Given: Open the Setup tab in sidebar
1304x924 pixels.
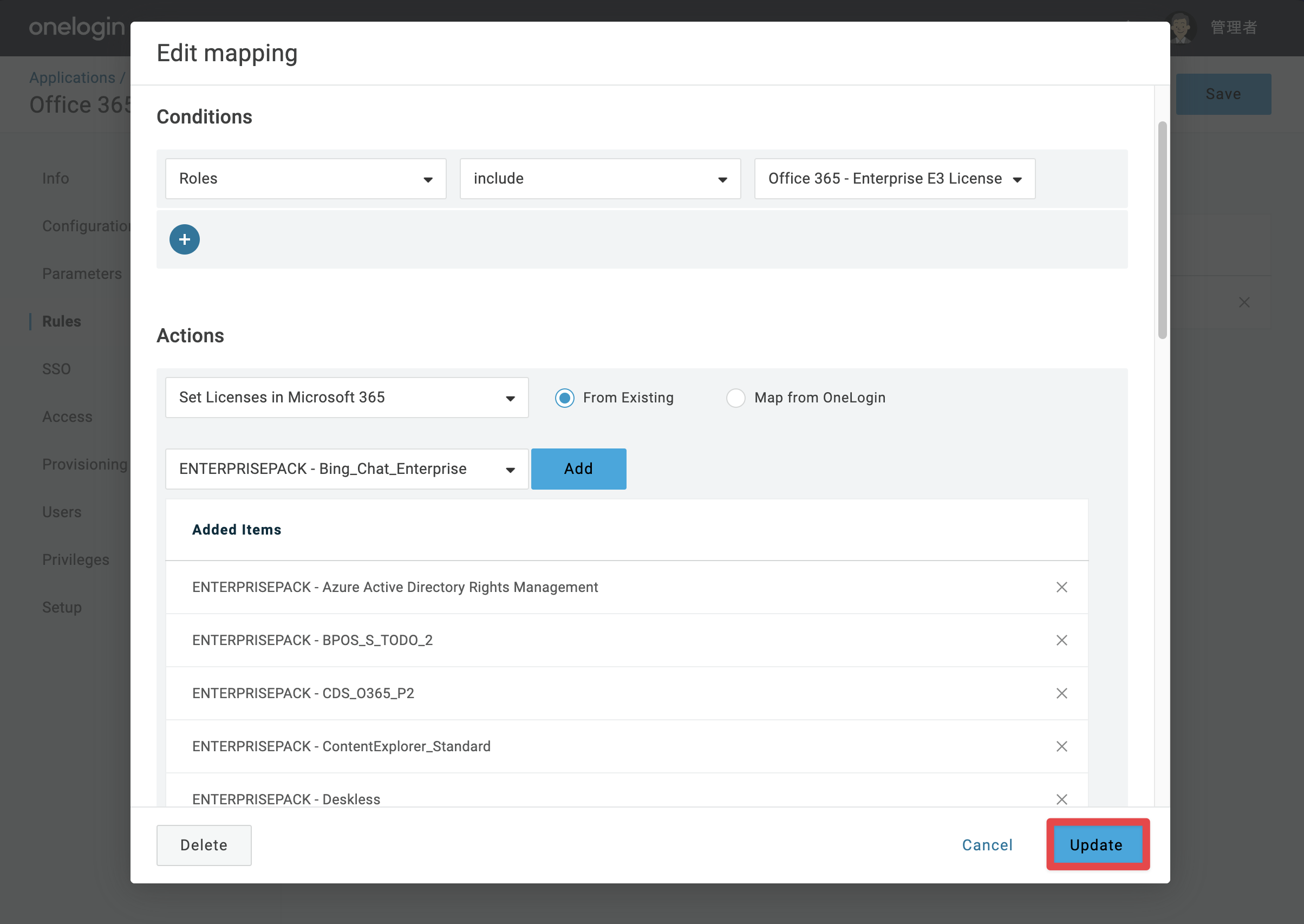Looking at the screenshot, I should [x=62, y=608].
